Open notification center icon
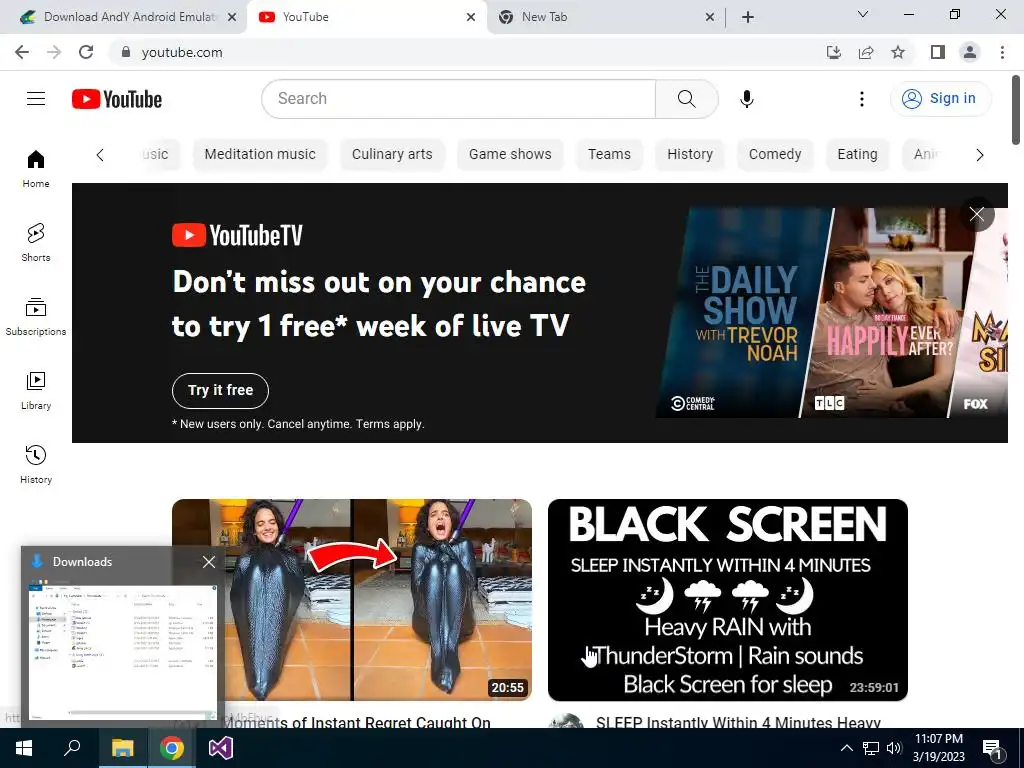This screenshot has width=1024, height=768. [x=992, y=749]
